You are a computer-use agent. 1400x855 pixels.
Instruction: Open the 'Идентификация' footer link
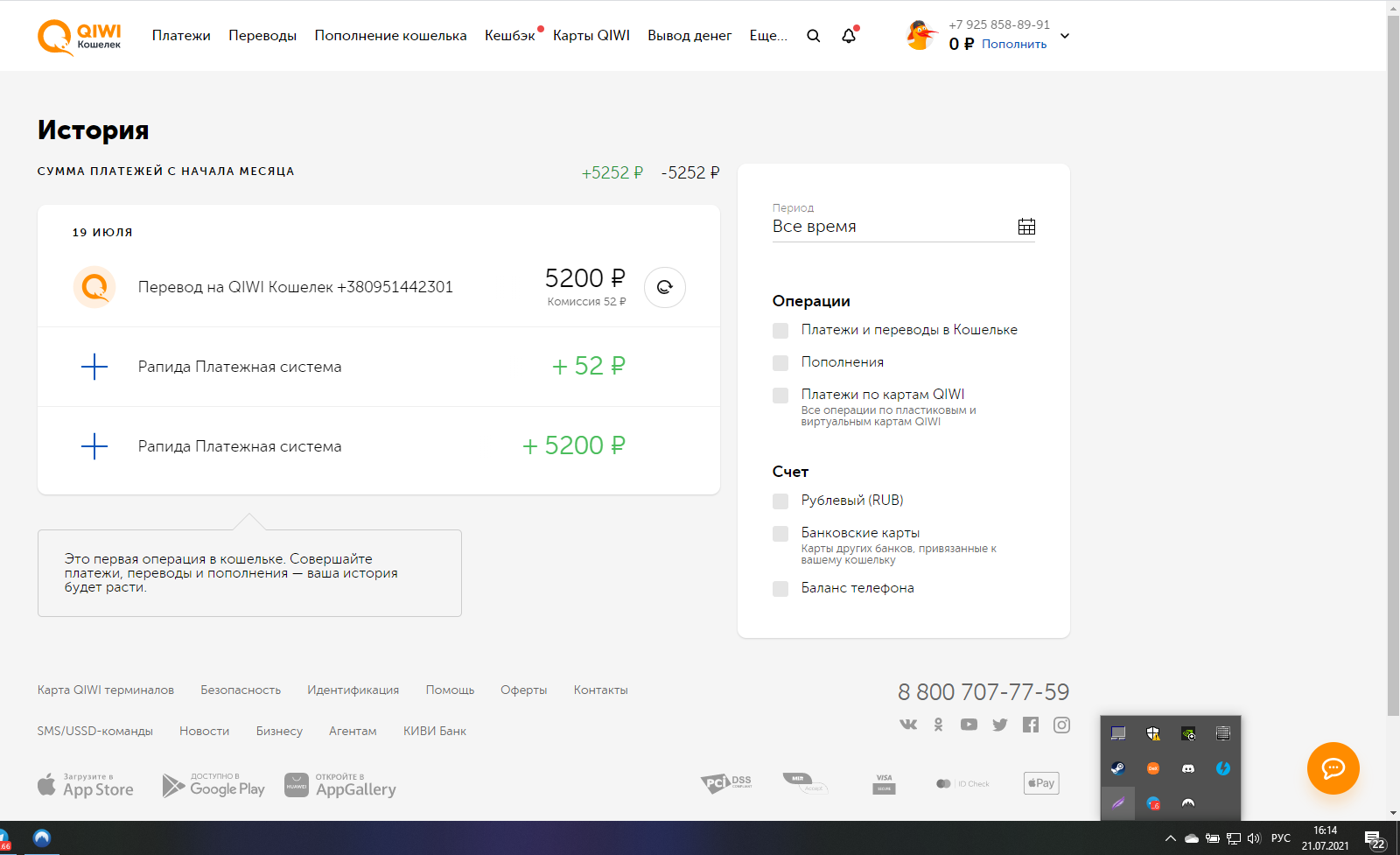tap(353, 690)
